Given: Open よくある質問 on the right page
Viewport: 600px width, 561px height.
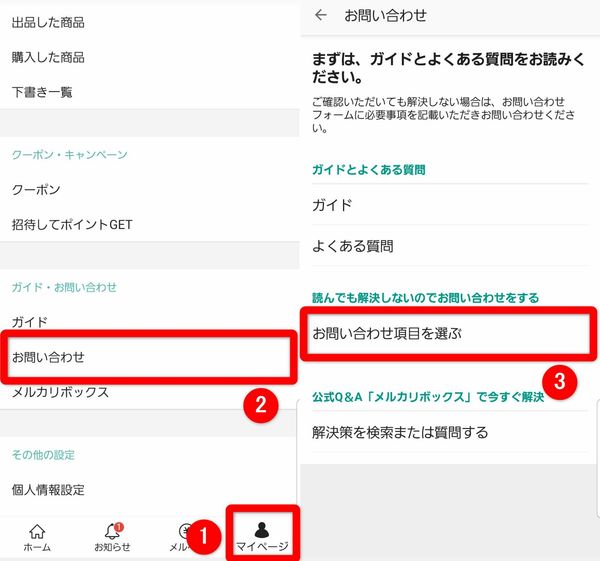Looking at the screenshot, I should 450,246.
